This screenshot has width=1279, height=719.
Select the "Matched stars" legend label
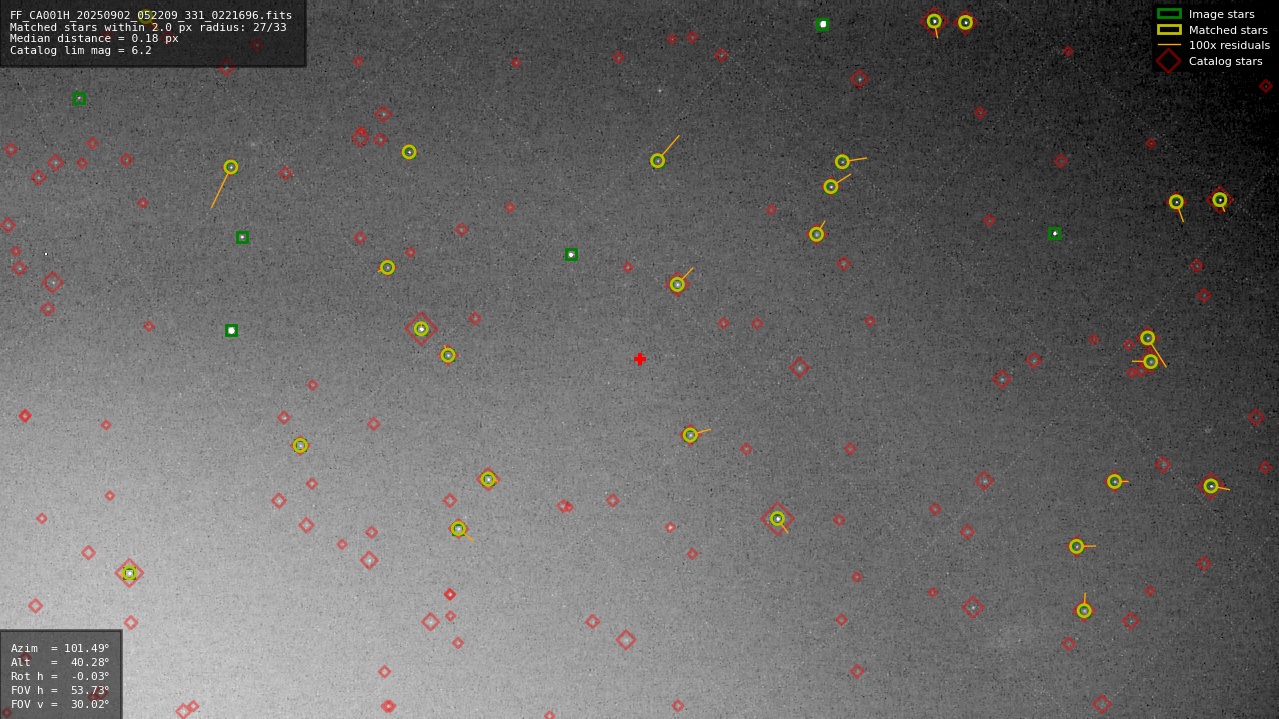[x=1228, y=30]
